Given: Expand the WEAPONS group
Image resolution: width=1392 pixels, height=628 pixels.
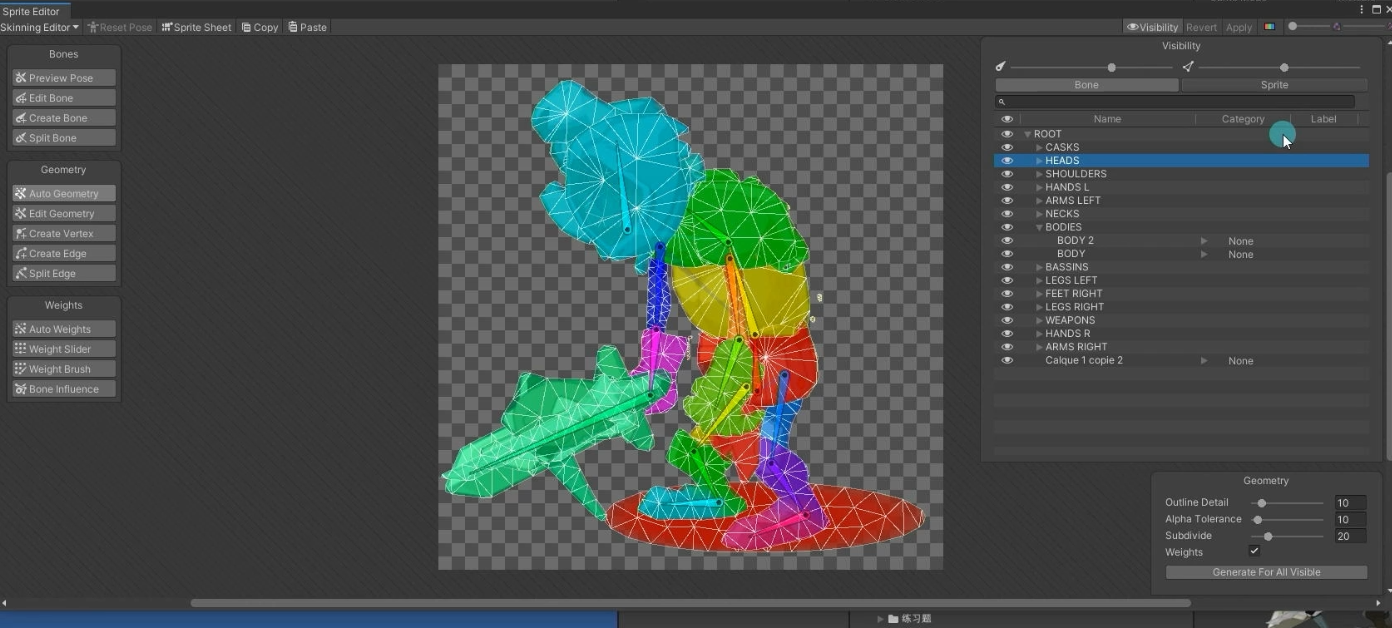Looking at the screenshot, I should click(x=1039, y=320).
